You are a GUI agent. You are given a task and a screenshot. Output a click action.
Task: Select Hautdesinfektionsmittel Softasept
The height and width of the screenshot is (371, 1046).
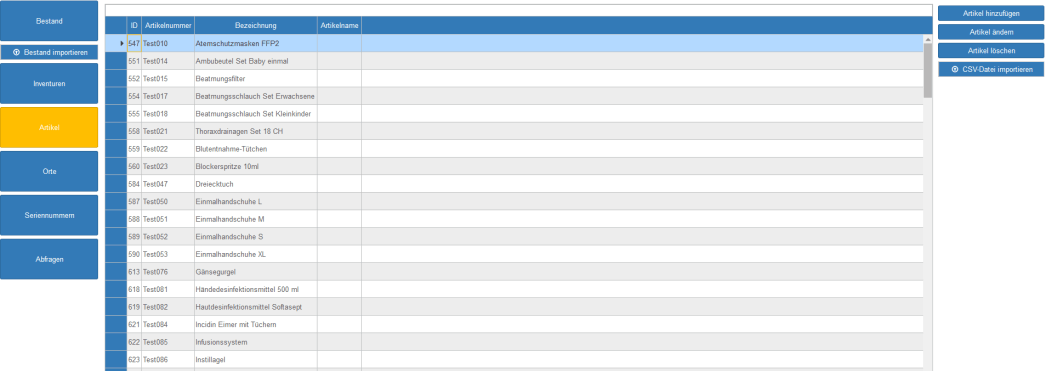[x=514, y=307]
